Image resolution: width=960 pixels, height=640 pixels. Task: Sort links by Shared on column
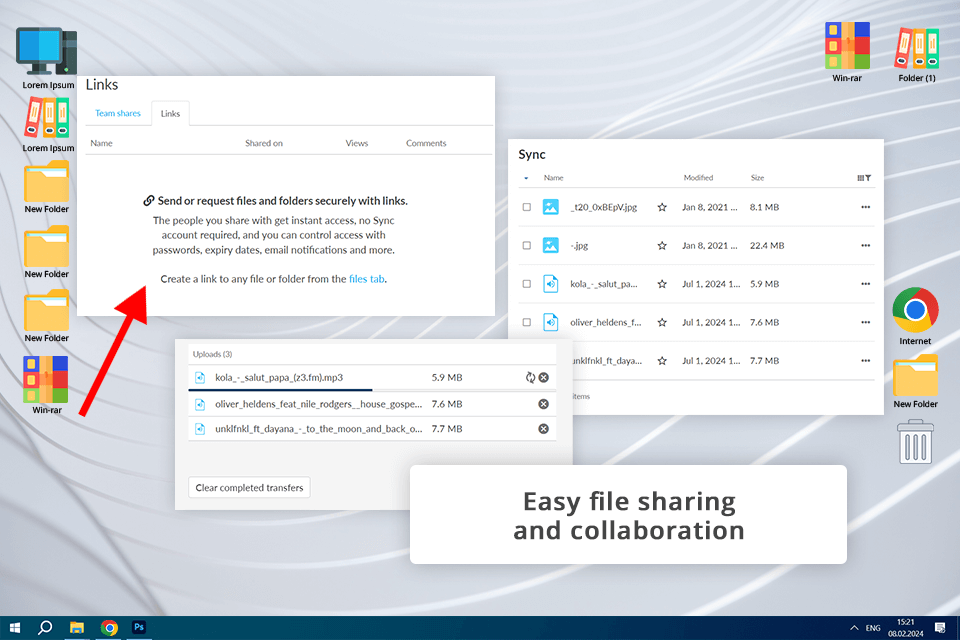[264, 143]
